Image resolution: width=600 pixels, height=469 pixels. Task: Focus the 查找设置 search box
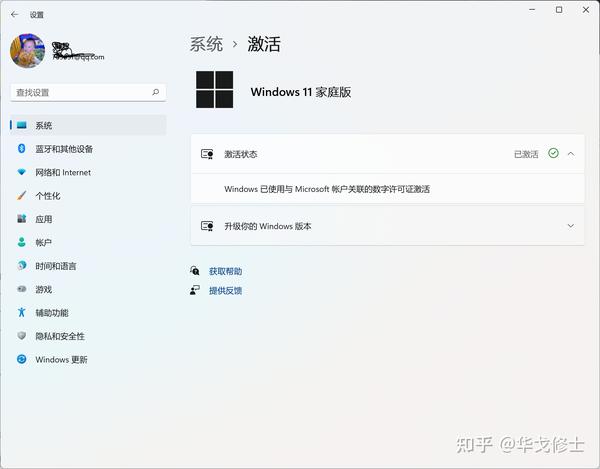pos(88,92)
